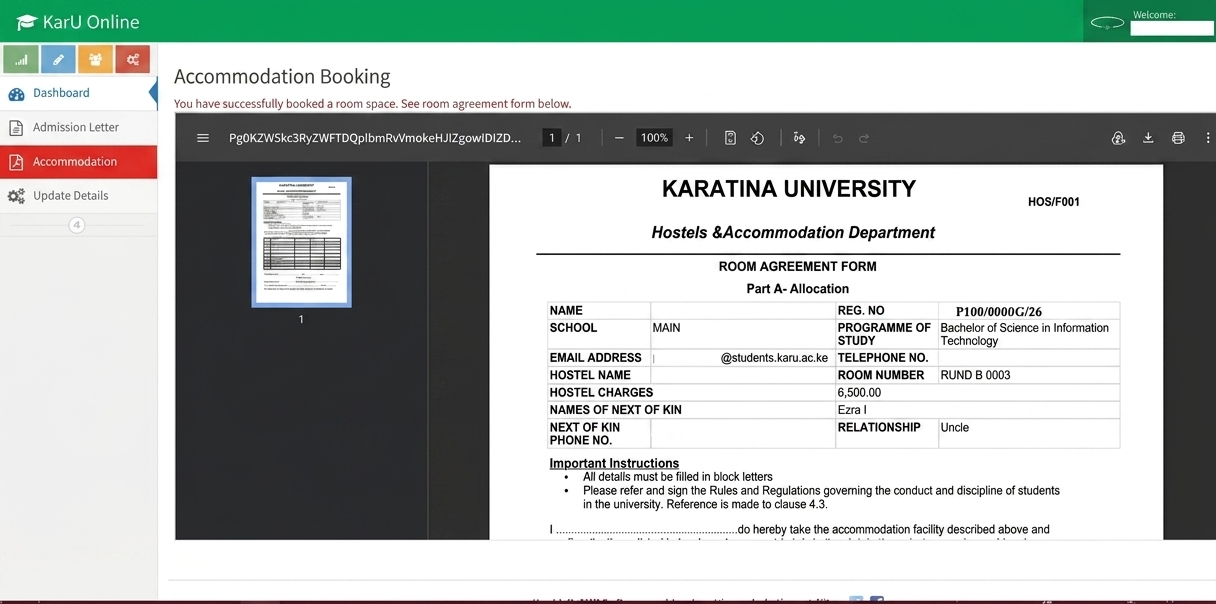Click the save to Drive icon in PDF toolbar
This screenshot has height=604, width=1216.
click(x=1119, y=138)
